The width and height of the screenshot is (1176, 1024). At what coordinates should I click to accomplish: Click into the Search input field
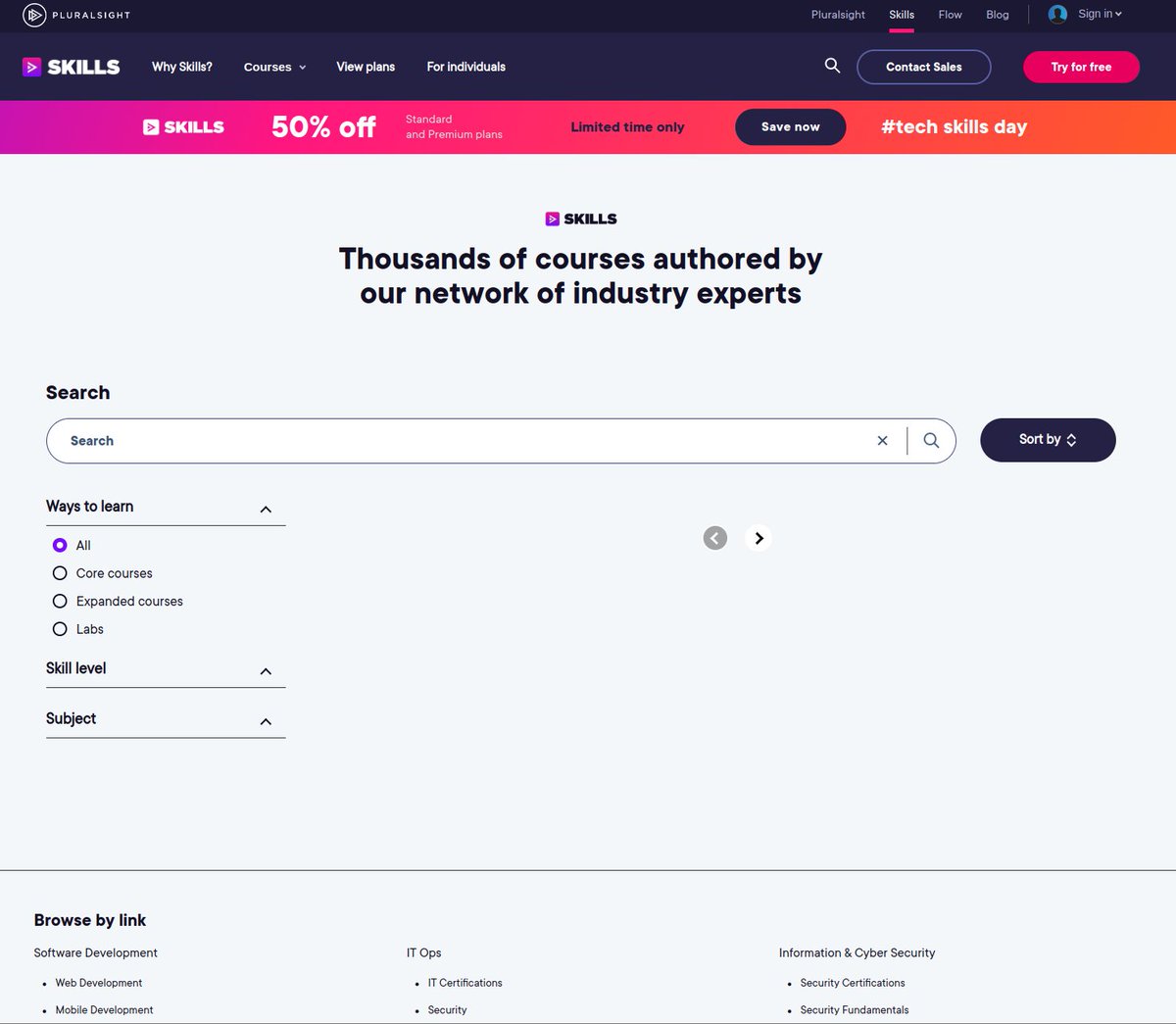[x=470, y=441]
